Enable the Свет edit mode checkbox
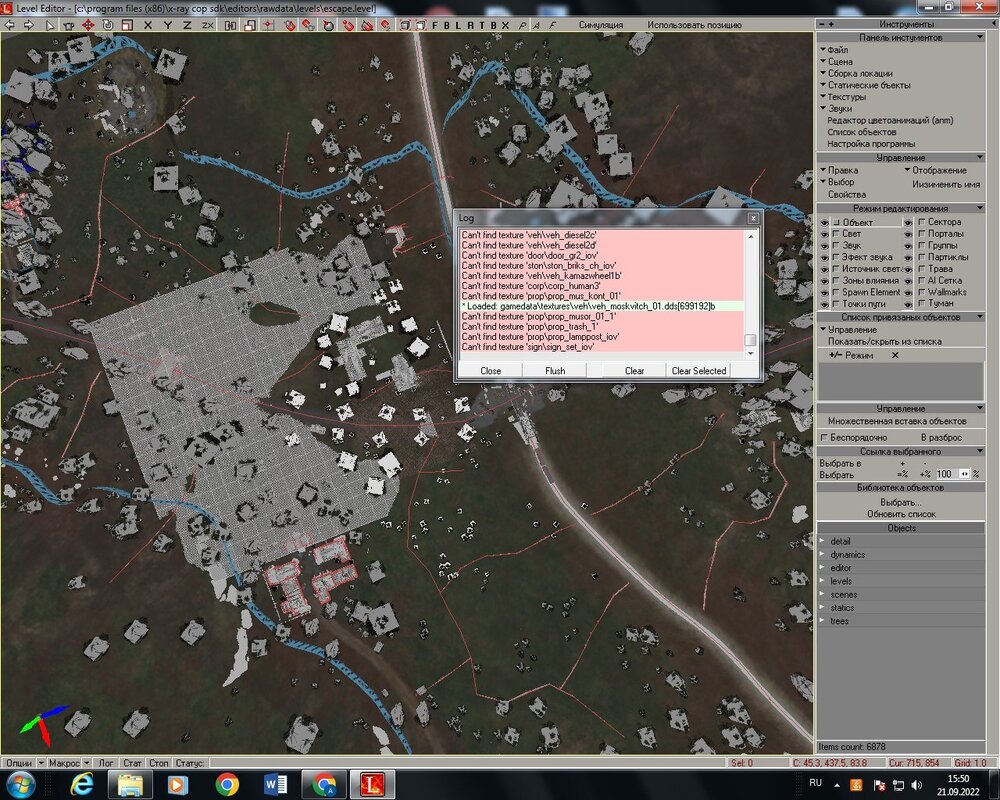This screenshot has width=1000, height=800. click(836, 234)
